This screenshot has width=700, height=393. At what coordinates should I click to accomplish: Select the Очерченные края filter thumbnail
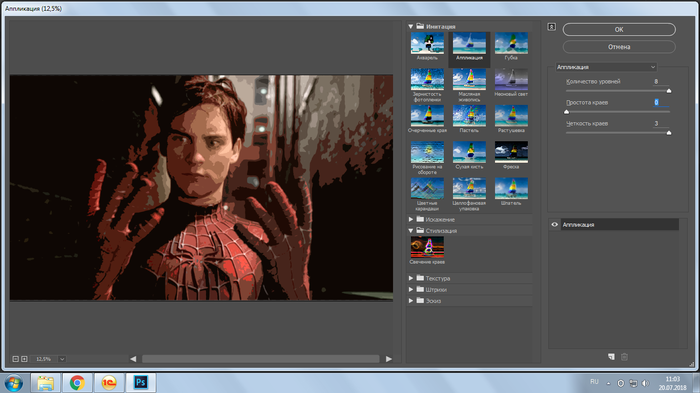point(427,116)
